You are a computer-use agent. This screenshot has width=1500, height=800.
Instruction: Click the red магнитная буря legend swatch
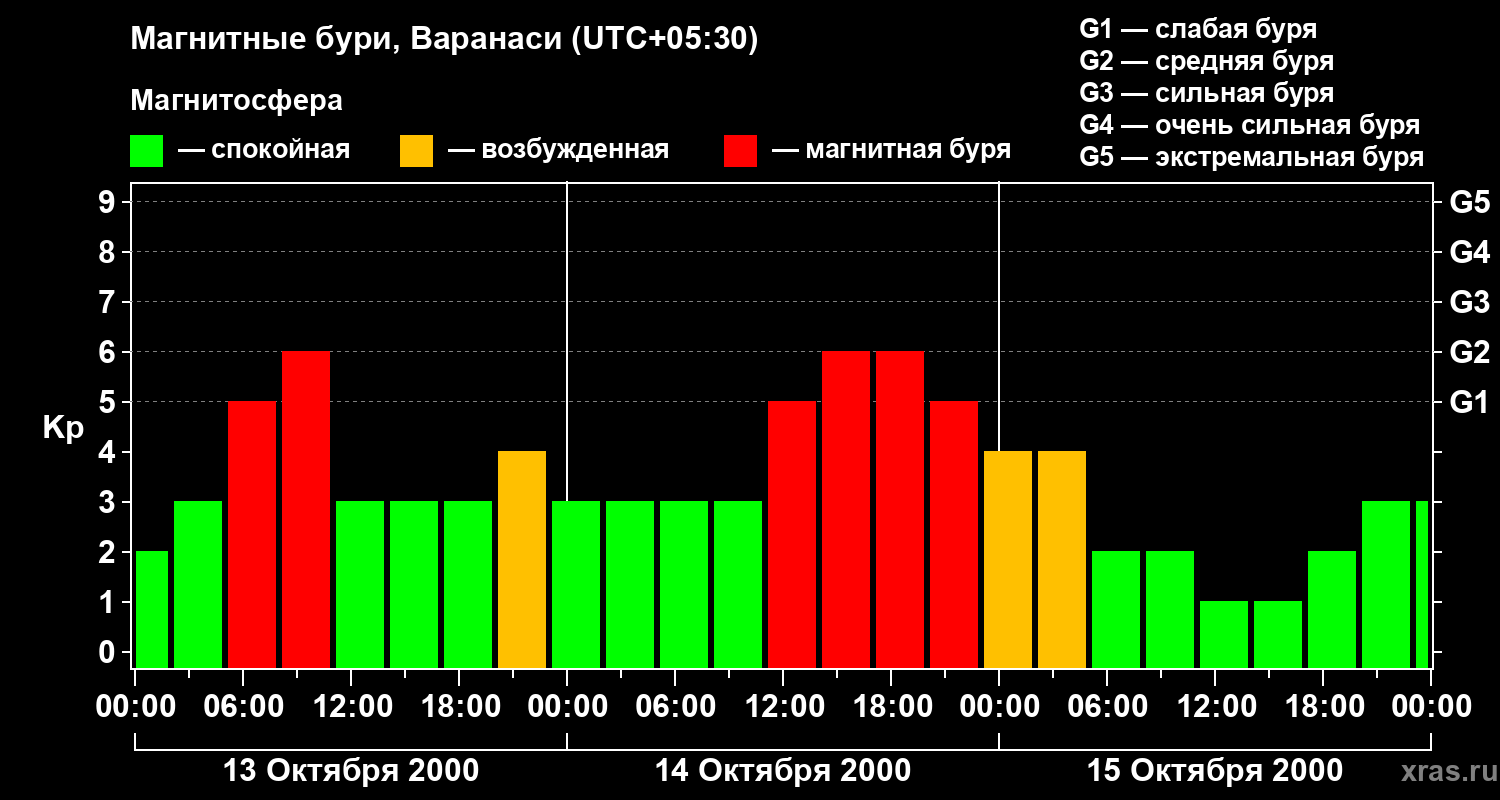(x=741, y=151)
